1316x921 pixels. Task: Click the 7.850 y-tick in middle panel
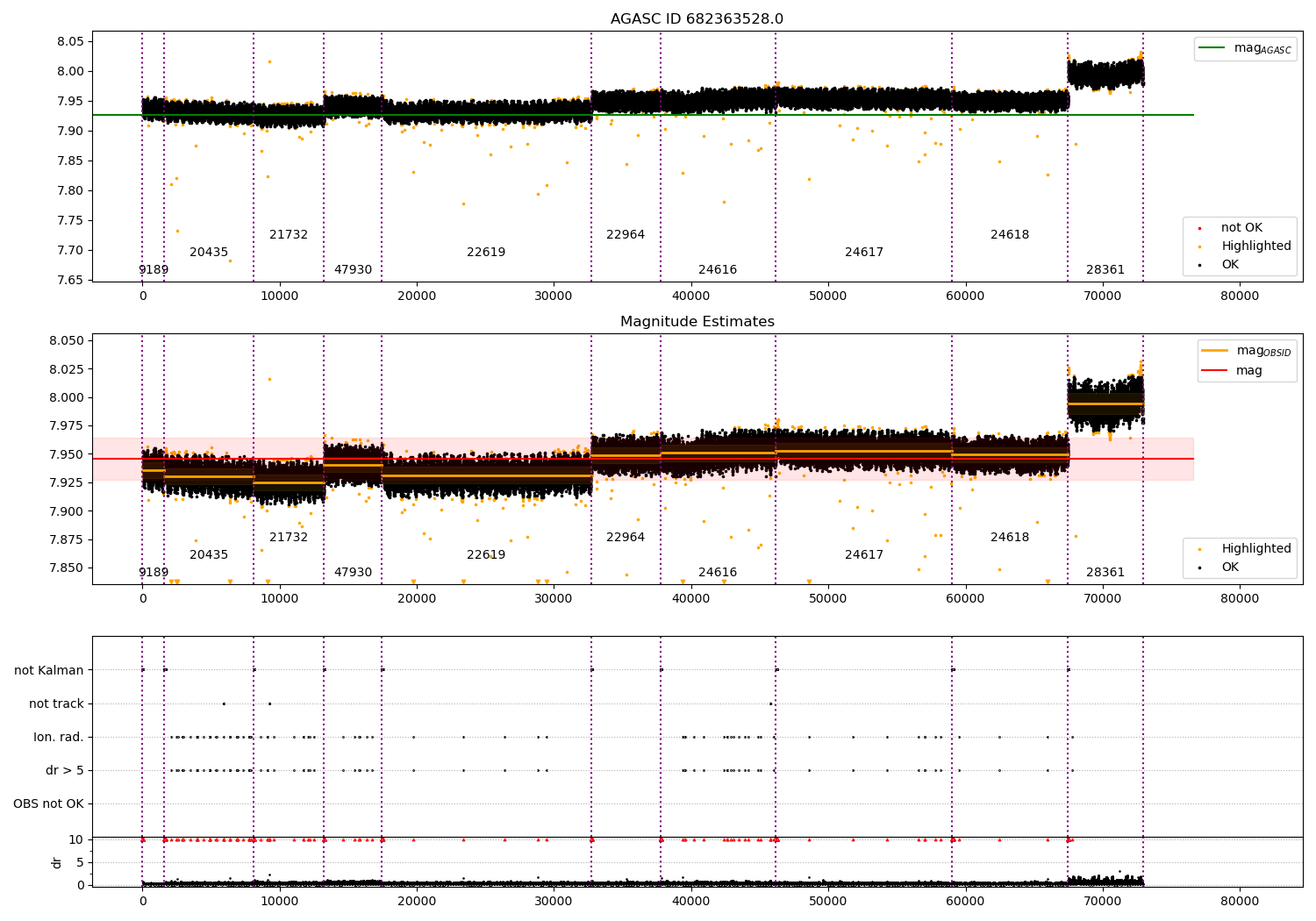pyautogui.click(x=66, y=568)
